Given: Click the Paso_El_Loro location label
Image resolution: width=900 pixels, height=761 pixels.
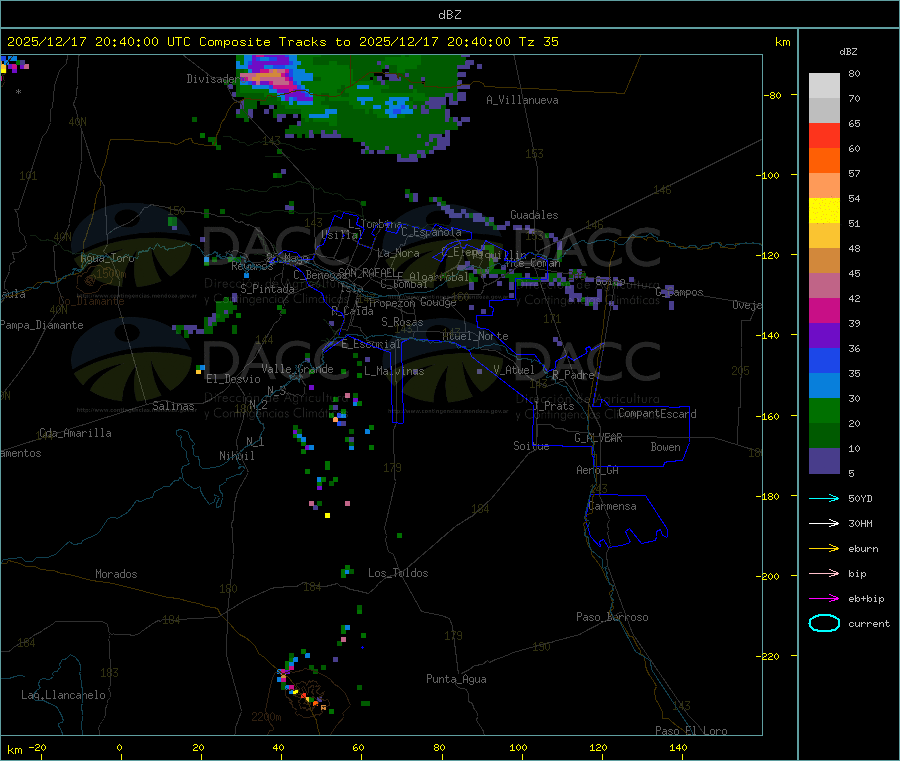Looking at the screenshot, I should pyautogui.click(x=691, y=731).
